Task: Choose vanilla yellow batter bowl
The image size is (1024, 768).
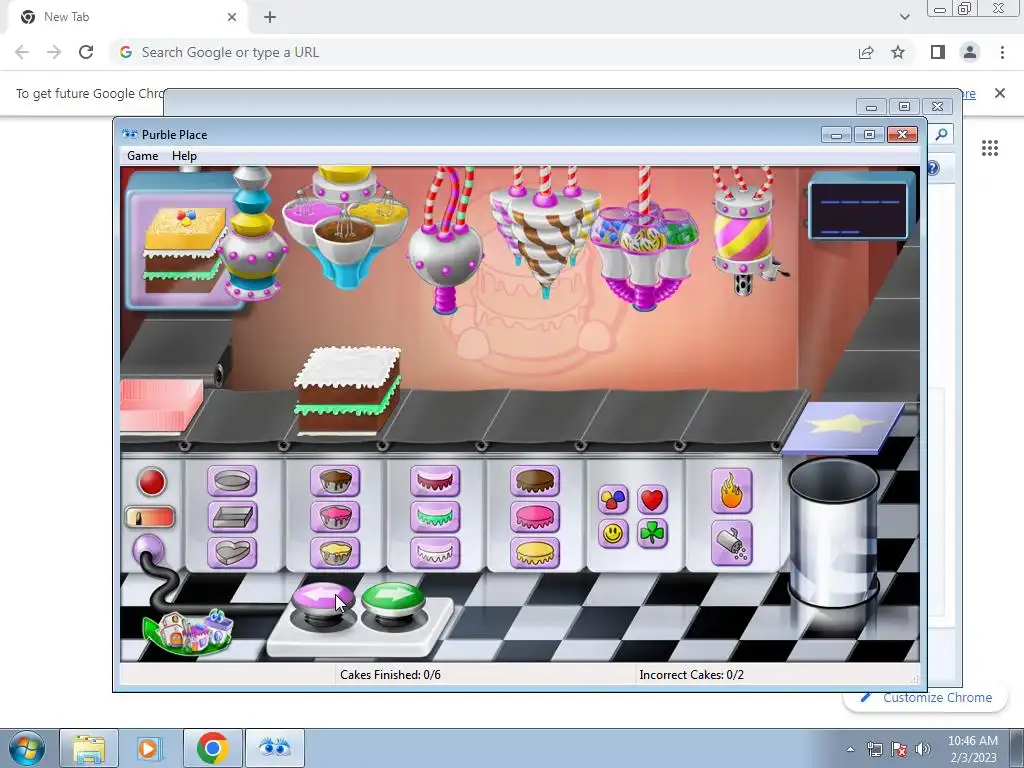Action: coord(335,552)
